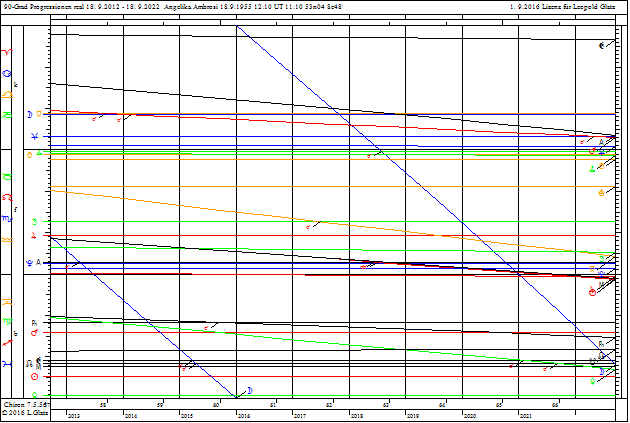
Task: Select the red circled Sun symbol at right edge
Action: (593, 292)
